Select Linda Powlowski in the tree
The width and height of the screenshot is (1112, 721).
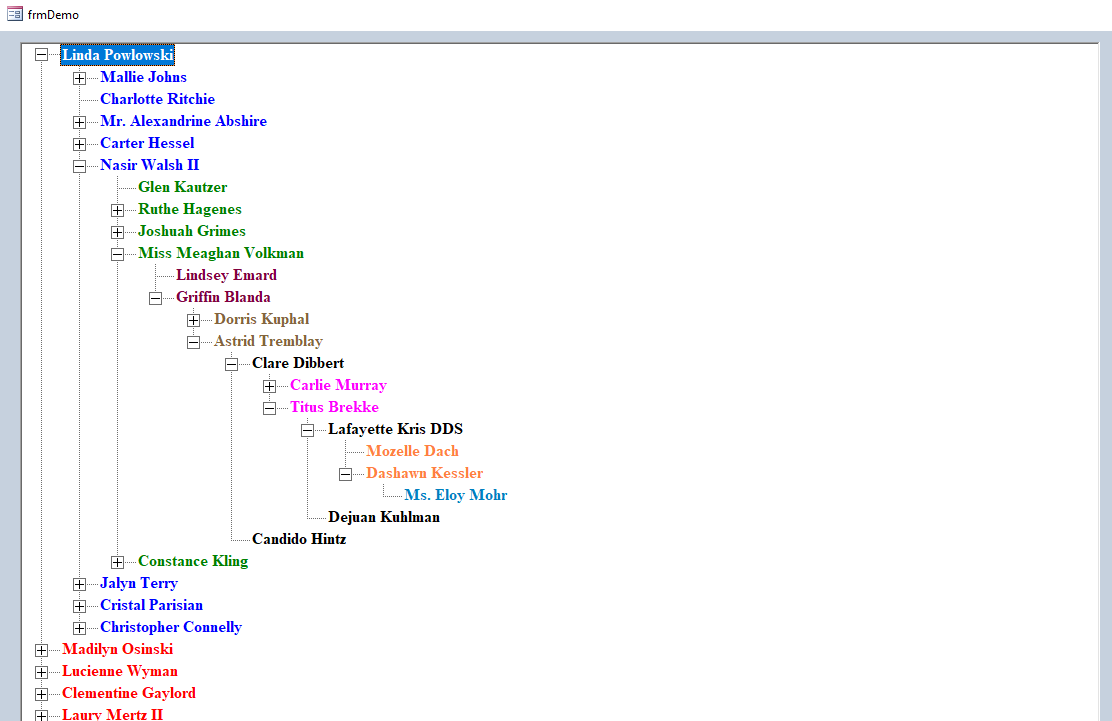pos(118,55)
